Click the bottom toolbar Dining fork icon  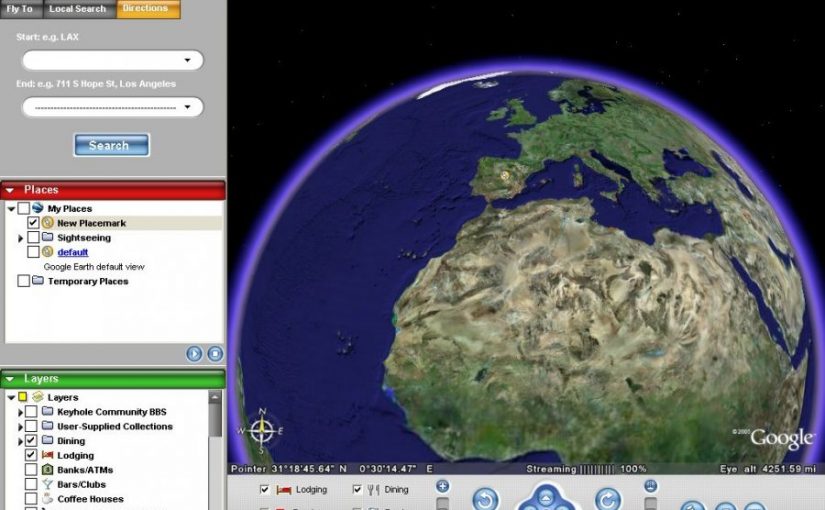373,491
